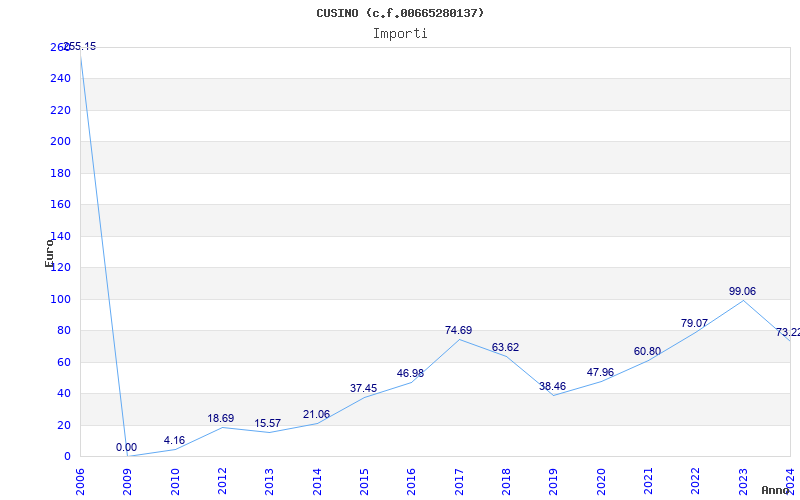800x500 pixels.
Task: Click the 40 y-axis tick label
Action: click(x=63, y=394)
